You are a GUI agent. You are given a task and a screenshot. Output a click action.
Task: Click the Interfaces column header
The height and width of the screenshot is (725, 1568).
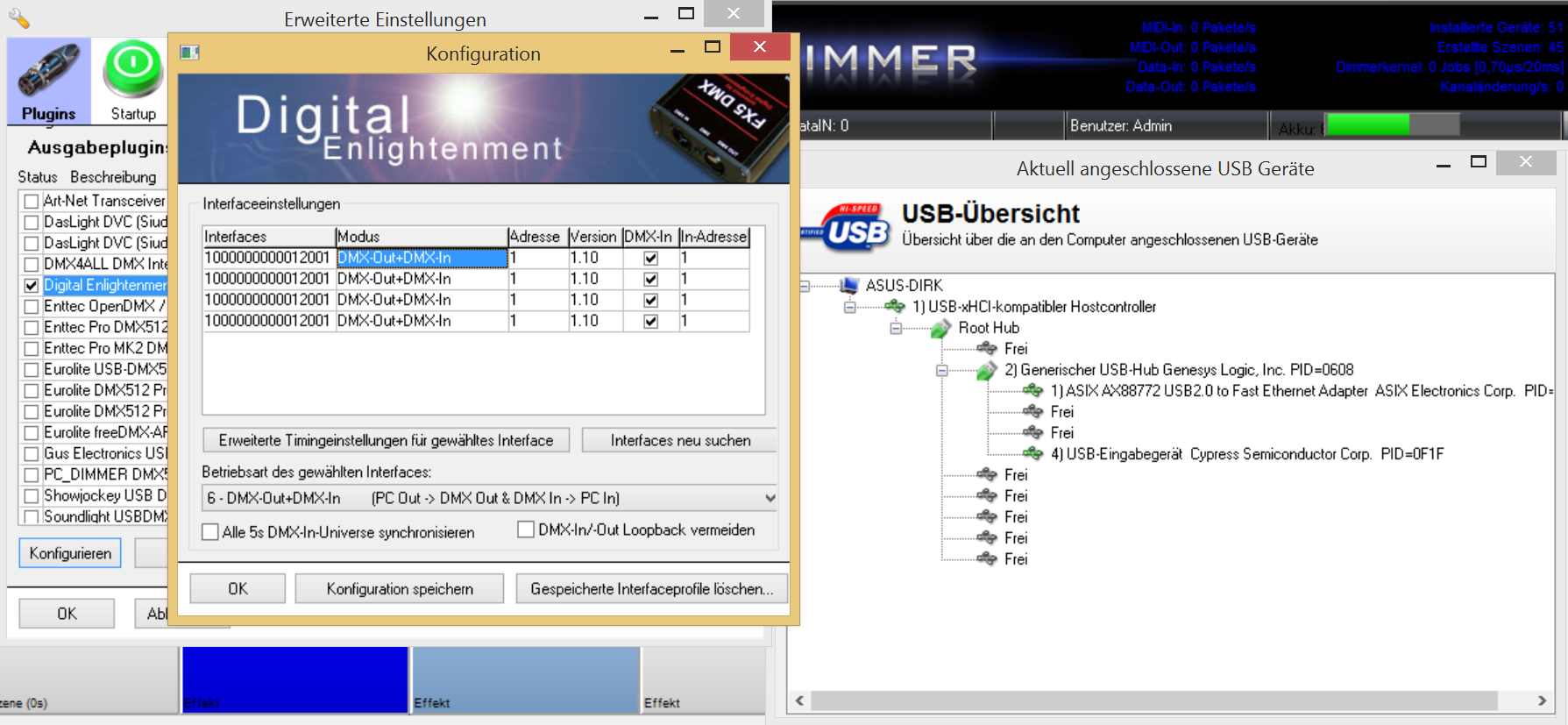269,237
